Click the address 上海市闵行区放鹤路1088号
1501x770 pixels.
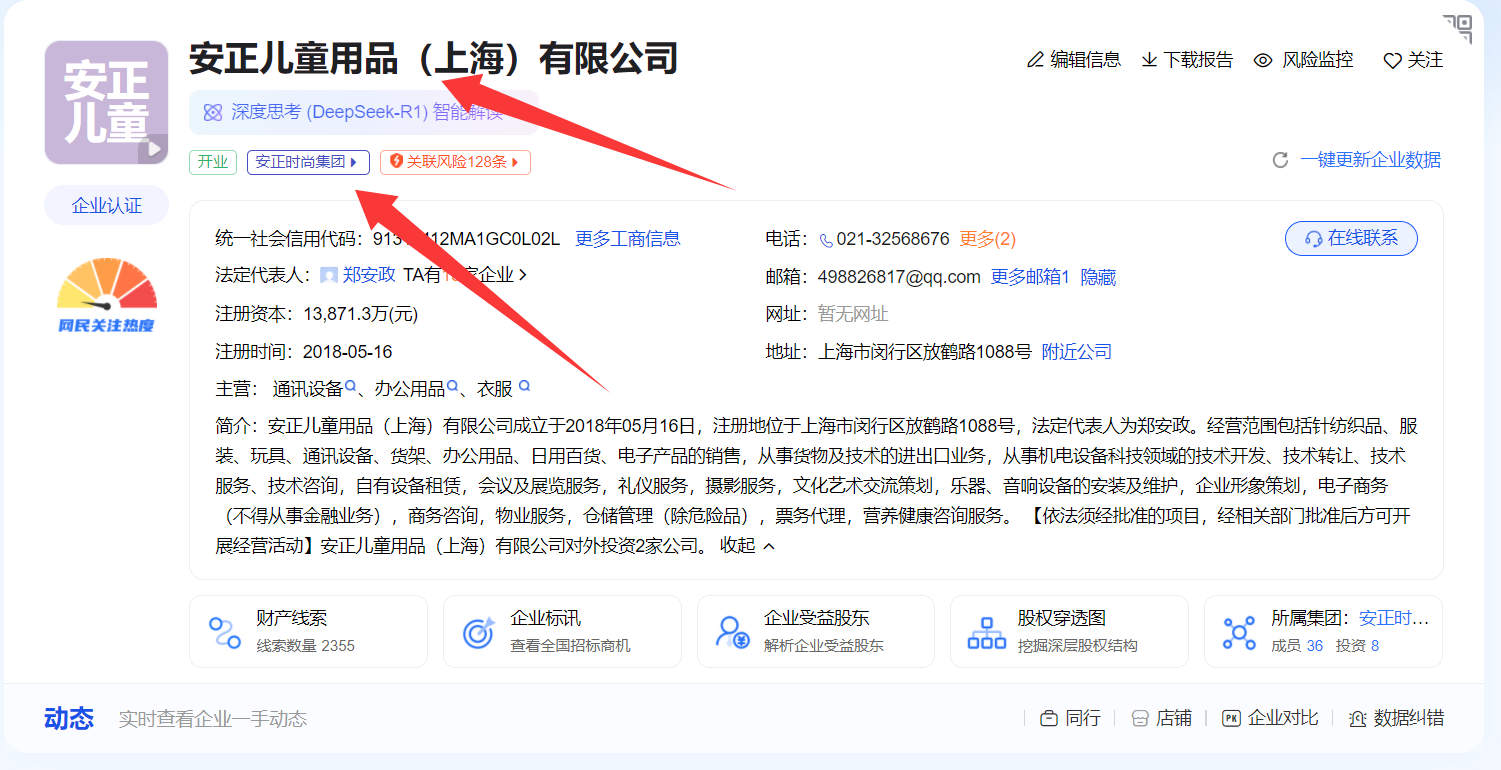[x=925, y=352]
